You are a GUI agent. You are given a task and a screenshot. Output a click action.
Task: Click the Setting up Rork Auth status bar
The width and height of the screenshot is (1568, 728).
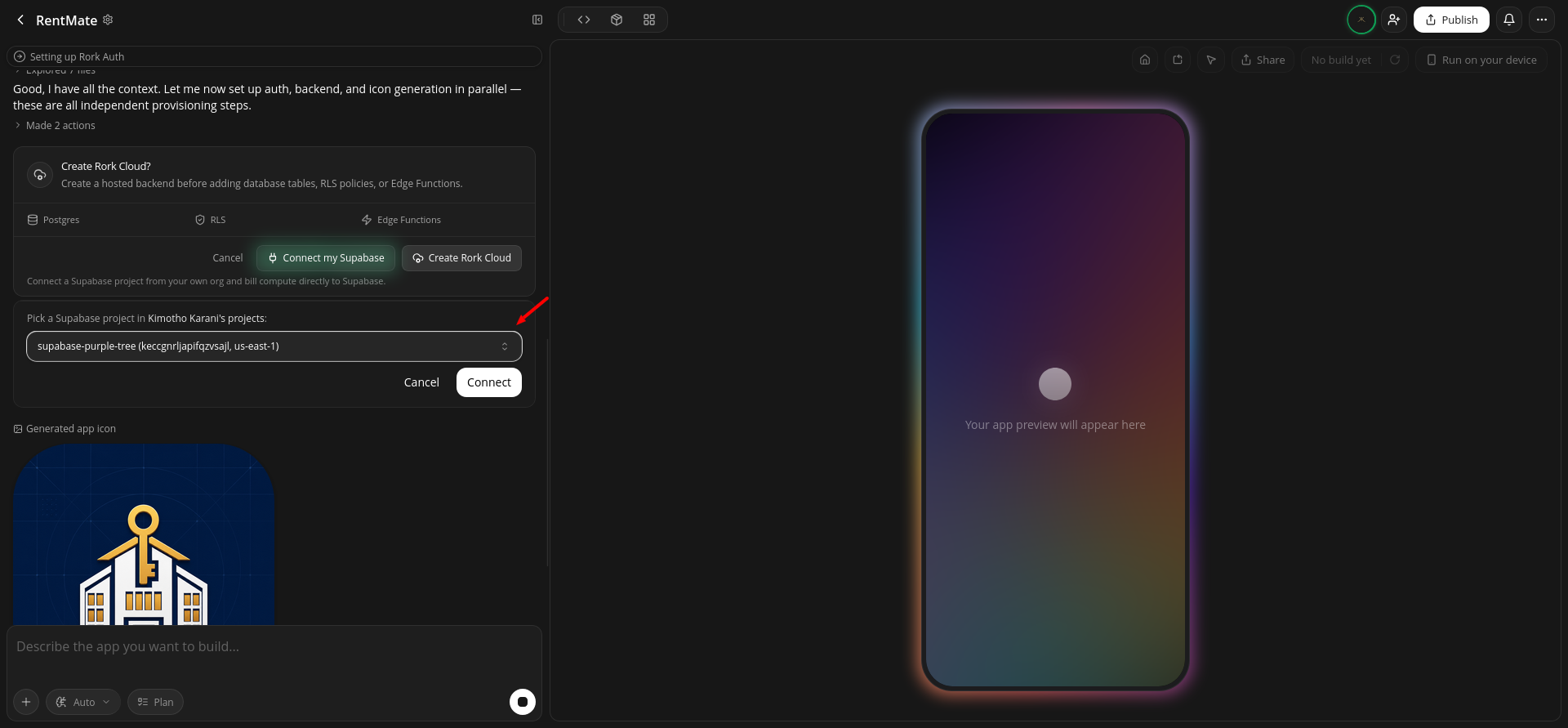(x=274, y=56)
